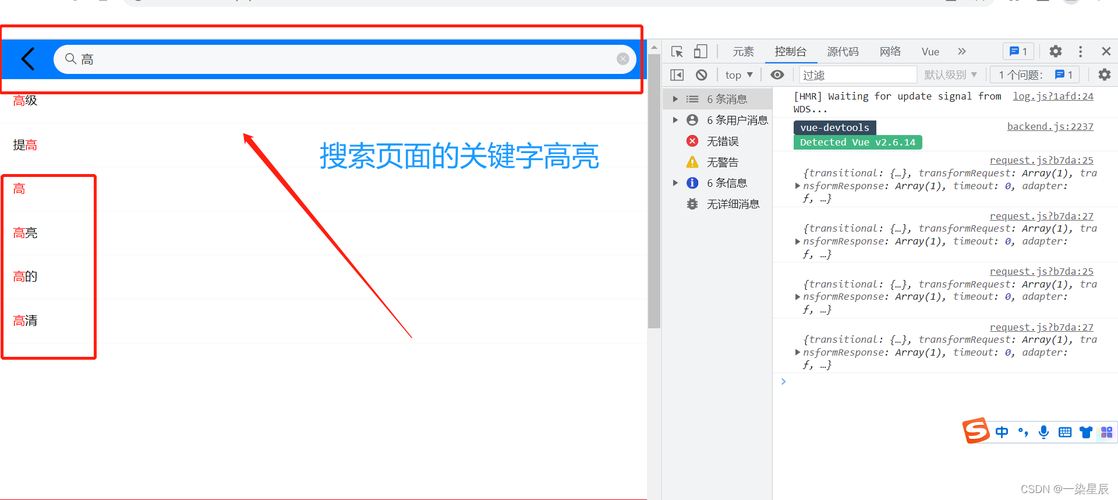Select the 无详细消息 filter row
Image resolution: width=1118 pixels, height=500 pixels.
[x=717, y=204]
